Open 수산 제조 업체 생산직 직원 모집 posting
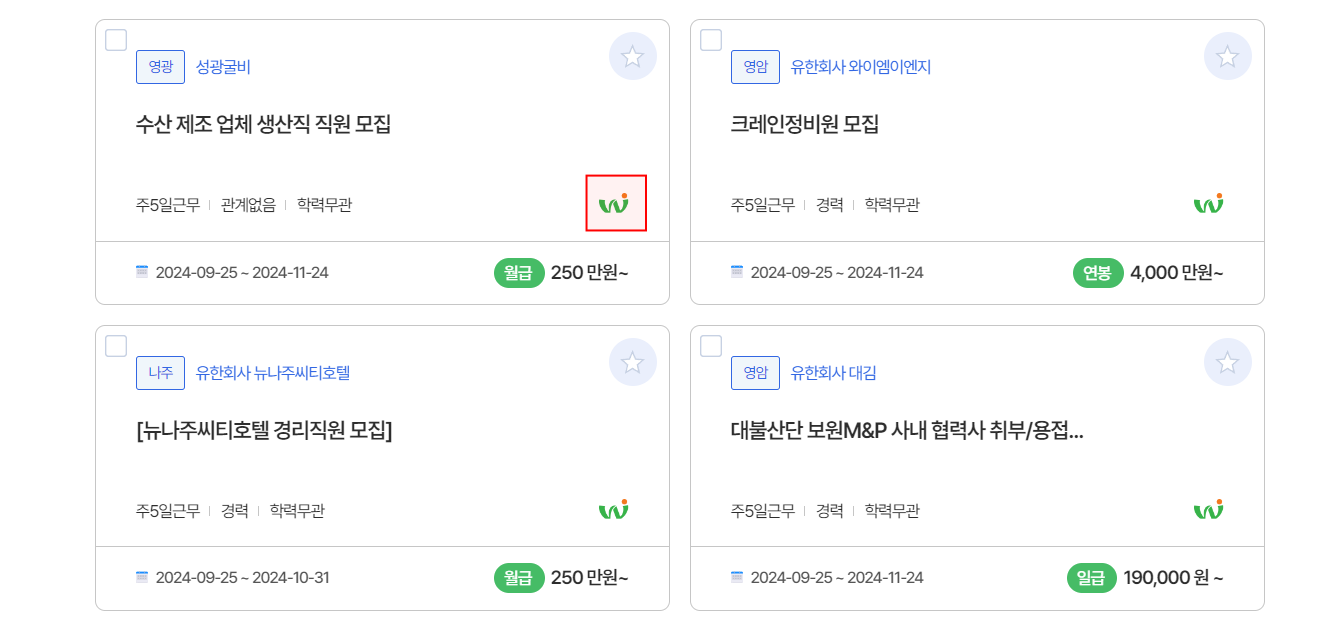Image resolution: width=1328 pixels, height=629 pixels. [263, 125]
